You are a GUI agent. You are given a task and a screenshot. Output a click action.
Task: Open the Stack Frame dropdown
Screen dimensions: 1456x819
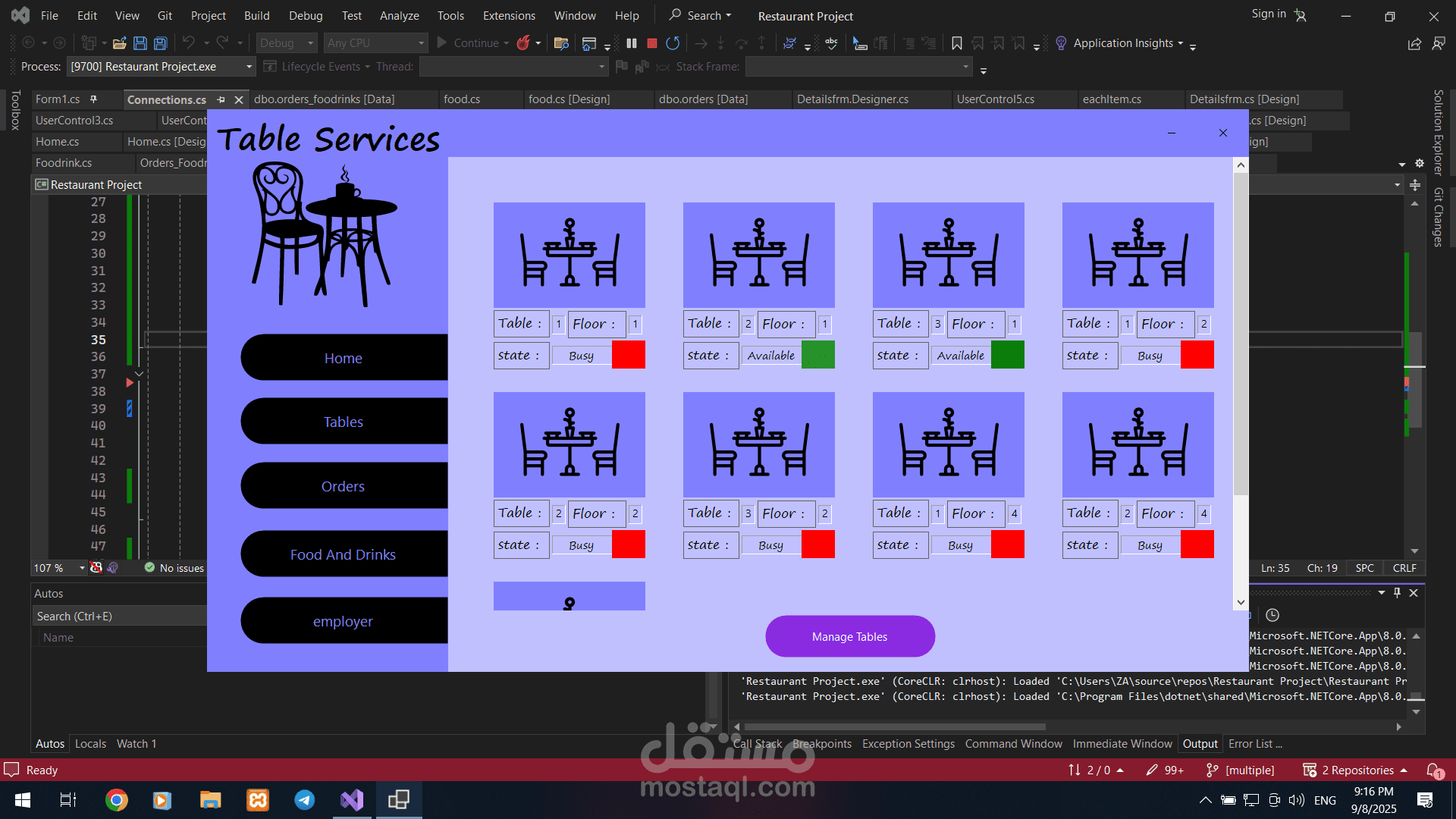(858, 67)
